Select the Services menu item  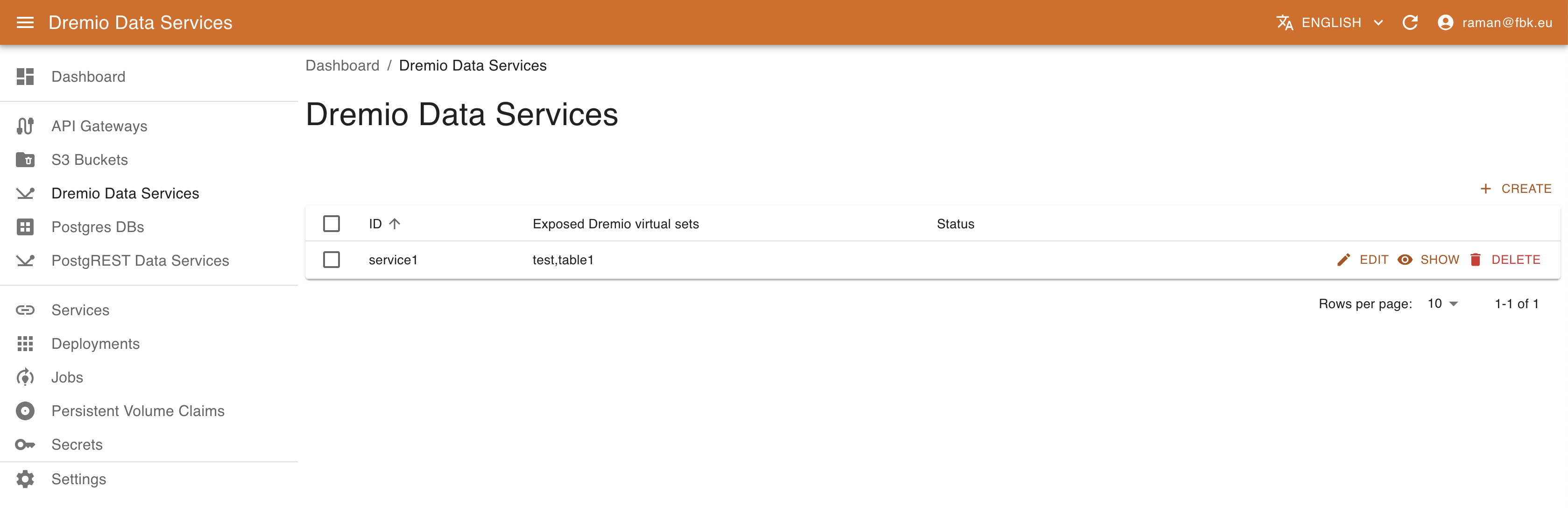tap(80, 309)
